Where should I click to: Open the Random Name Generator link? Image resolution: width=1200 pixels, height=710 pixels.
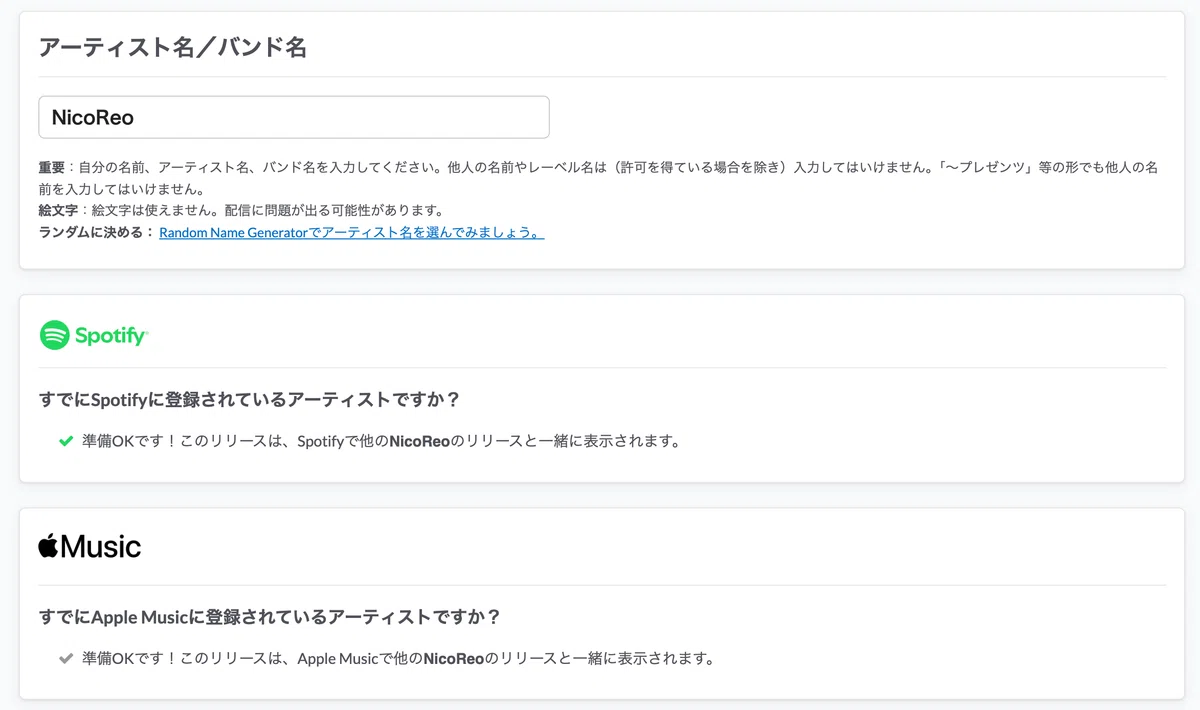point(351,232)
